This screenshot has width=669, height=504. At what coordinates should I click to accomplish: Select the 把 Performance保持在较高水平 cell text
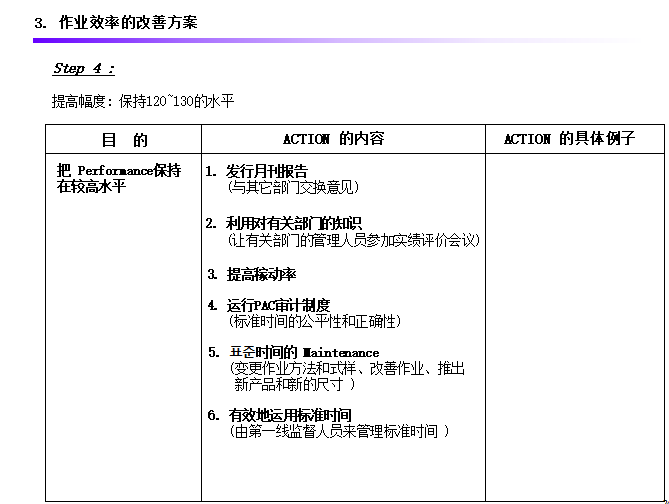coord(118,178)
